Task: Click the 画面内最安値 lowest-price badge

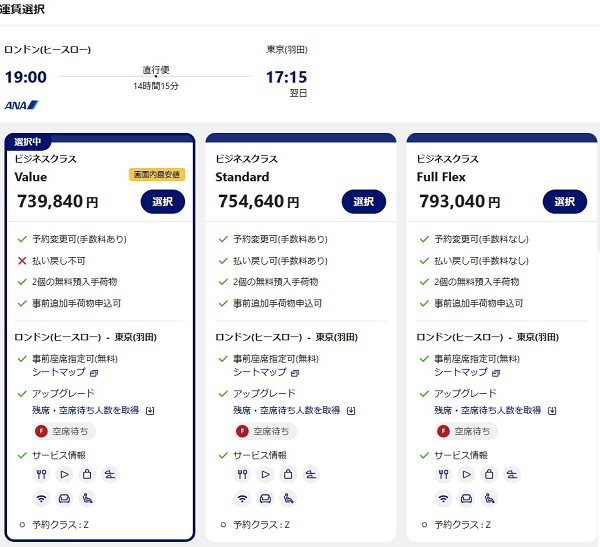Action: [157, 174]
